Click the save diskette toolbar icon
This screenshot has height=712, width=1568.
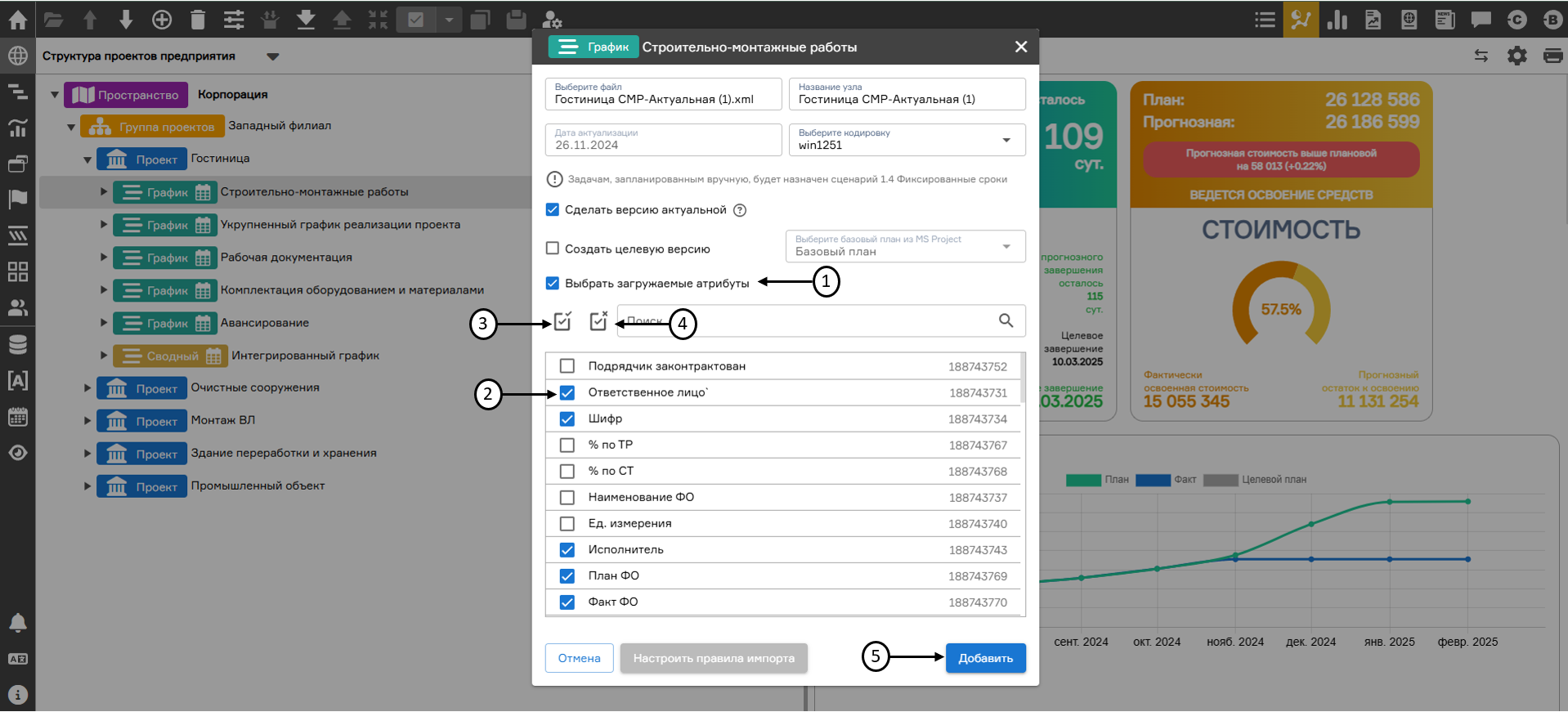coord(516,20)
